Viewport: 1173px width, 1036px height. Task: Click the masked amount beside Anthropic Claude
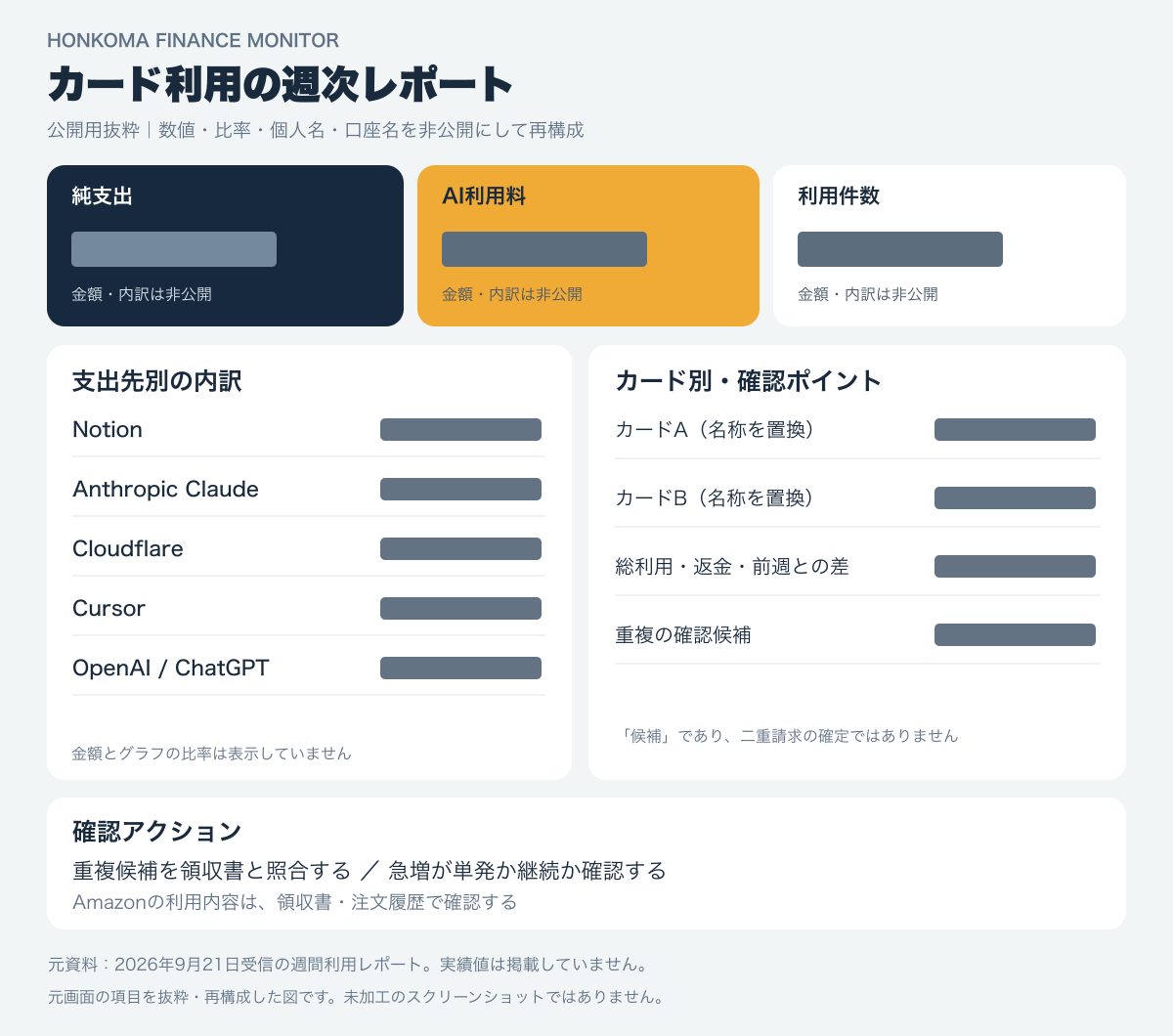coord(460,490)
